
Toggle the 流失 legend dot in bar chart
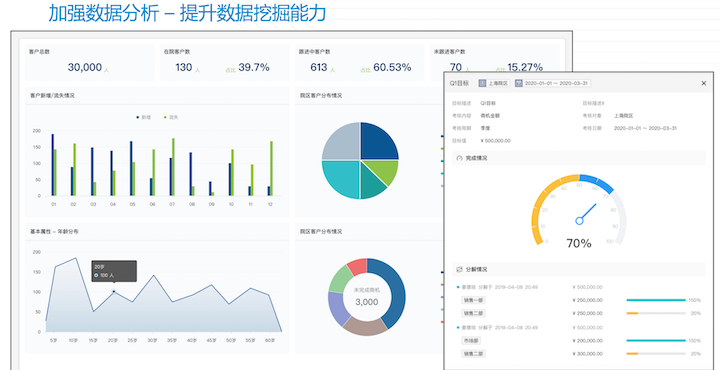[x=165, y=118]
